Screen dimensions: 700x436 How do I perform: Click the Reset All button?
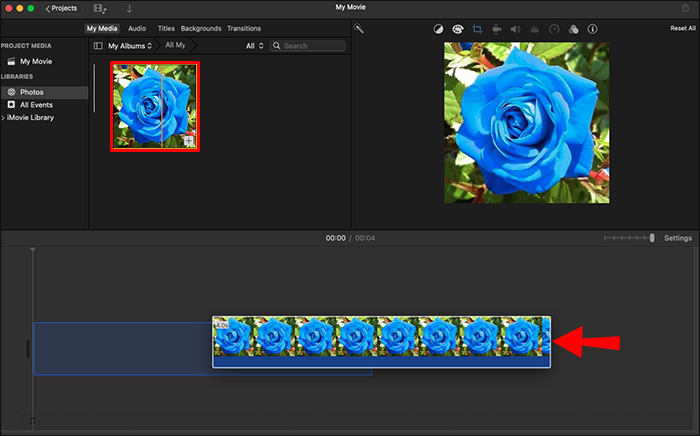(x=682, y=28)
